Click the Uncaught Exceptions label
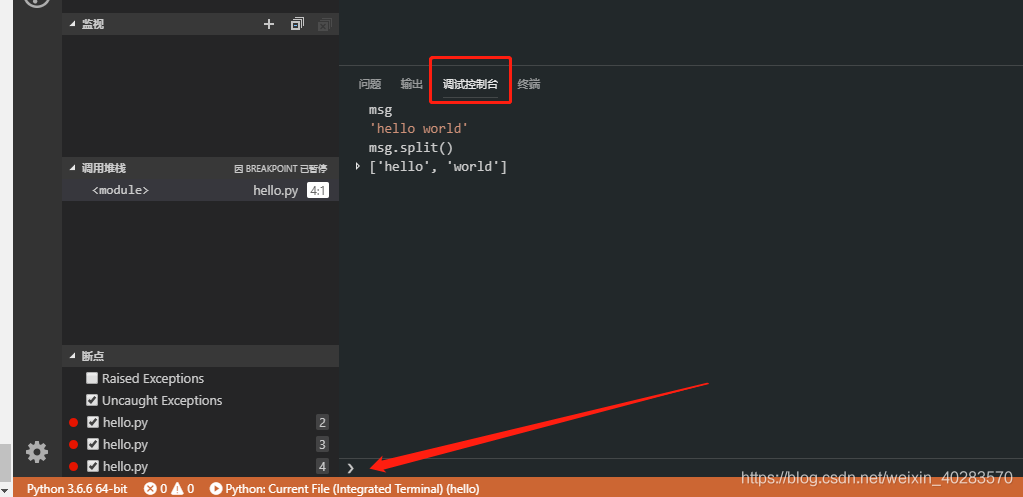 point(162,400)
